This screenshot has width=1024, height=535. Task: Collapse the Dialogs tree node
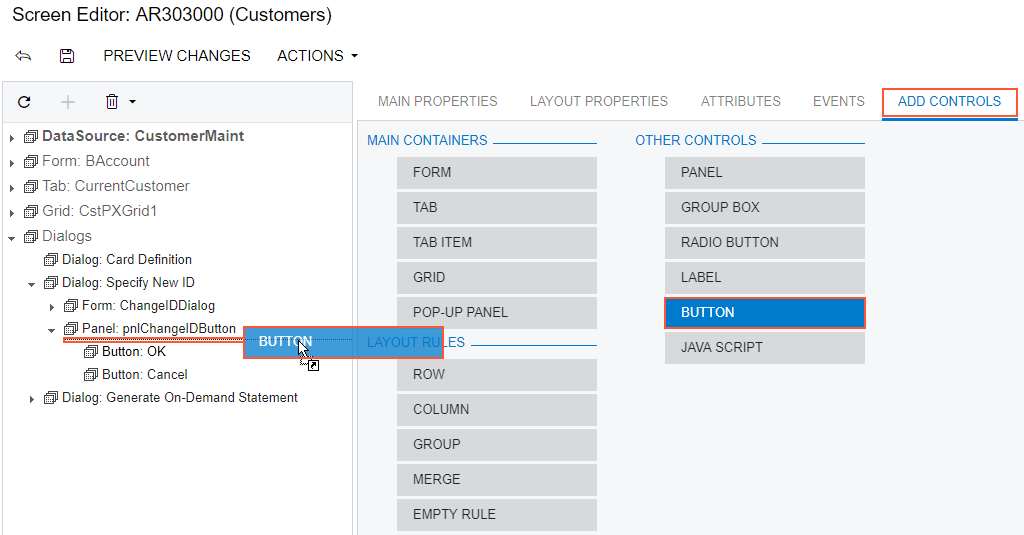click(12, 237)
